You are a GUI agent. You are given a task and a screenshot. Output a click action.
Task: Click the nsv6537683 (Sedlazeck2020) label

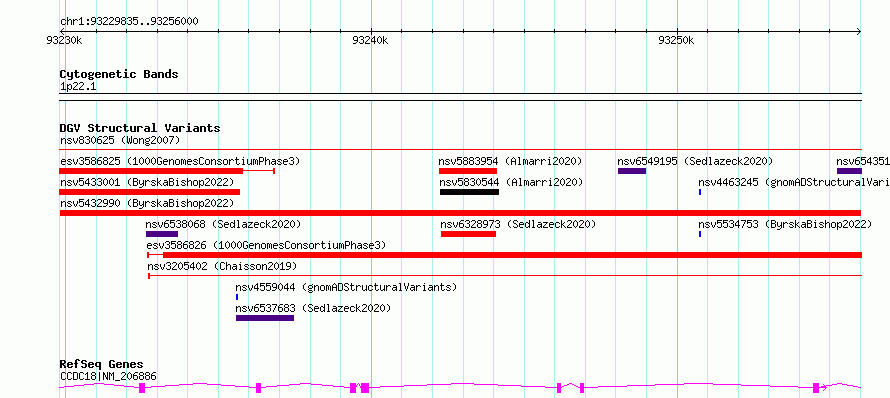pyautogui.click(x=313, y=308)
